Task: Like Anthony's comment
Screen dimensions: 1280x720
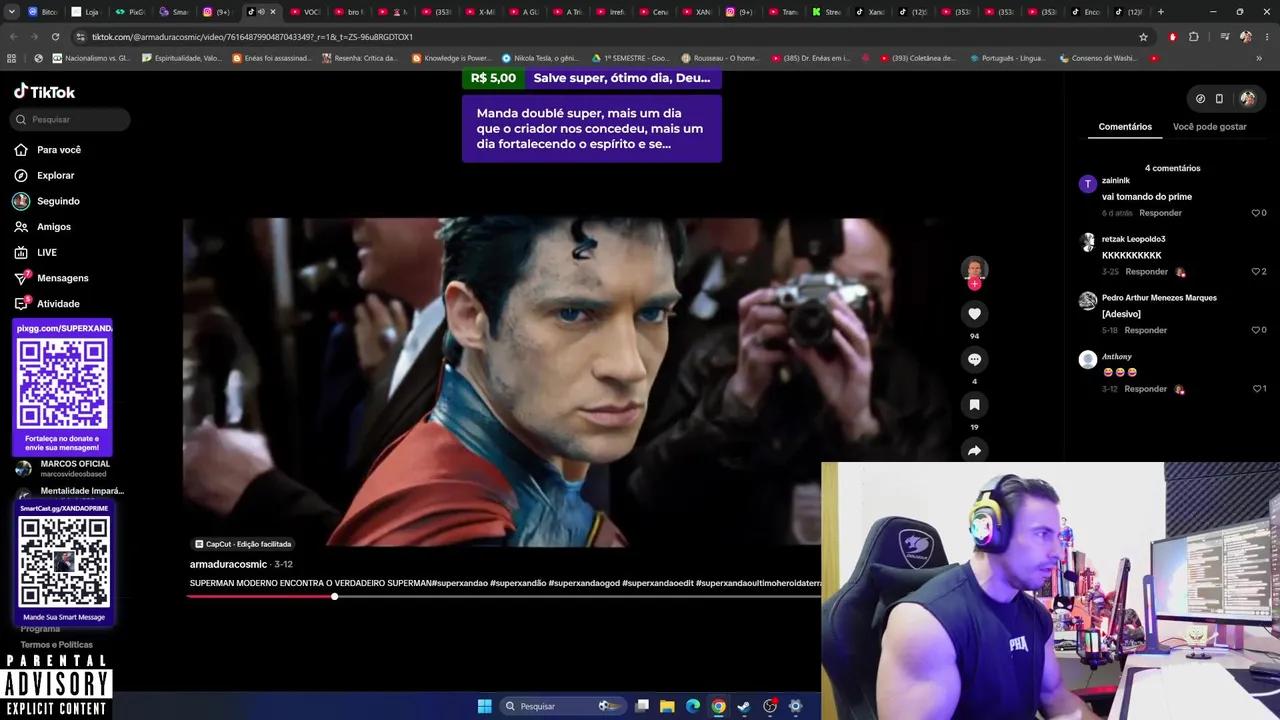Action: pyautogui.click(x=1259, y=389)
